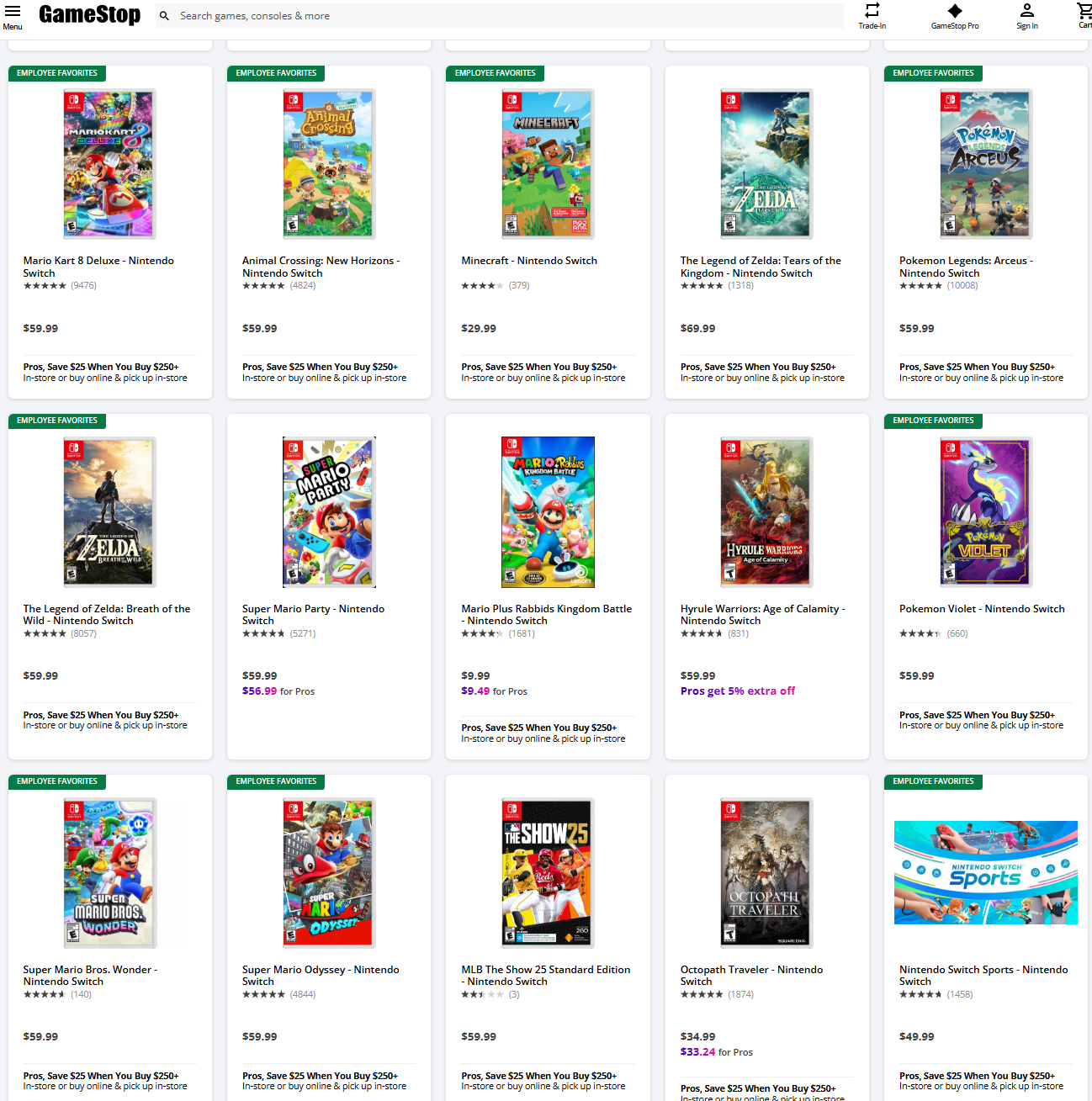Open the shopping Cart icon
The width and height of the screenshot is (1092, 1101).
click(x=1084, y=11)
